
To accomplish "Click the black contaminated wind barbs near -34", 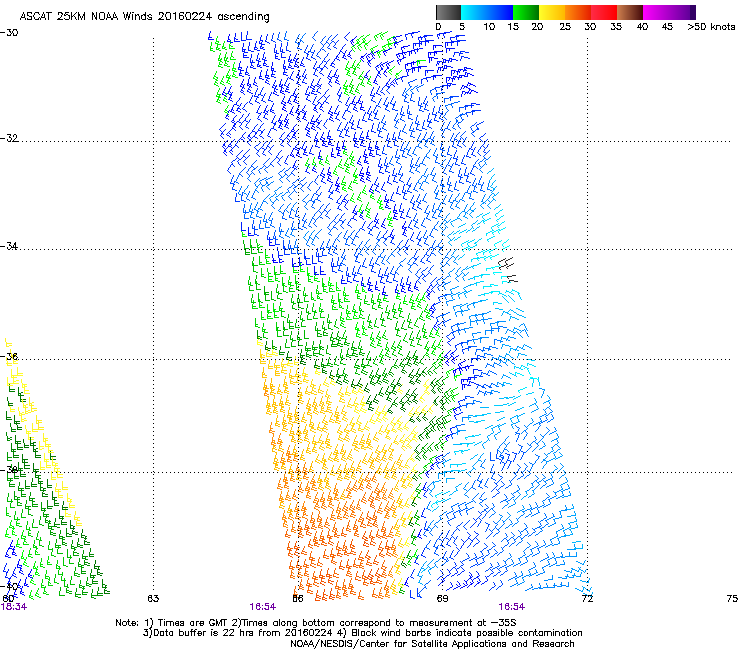I will (x=508, y=270).
